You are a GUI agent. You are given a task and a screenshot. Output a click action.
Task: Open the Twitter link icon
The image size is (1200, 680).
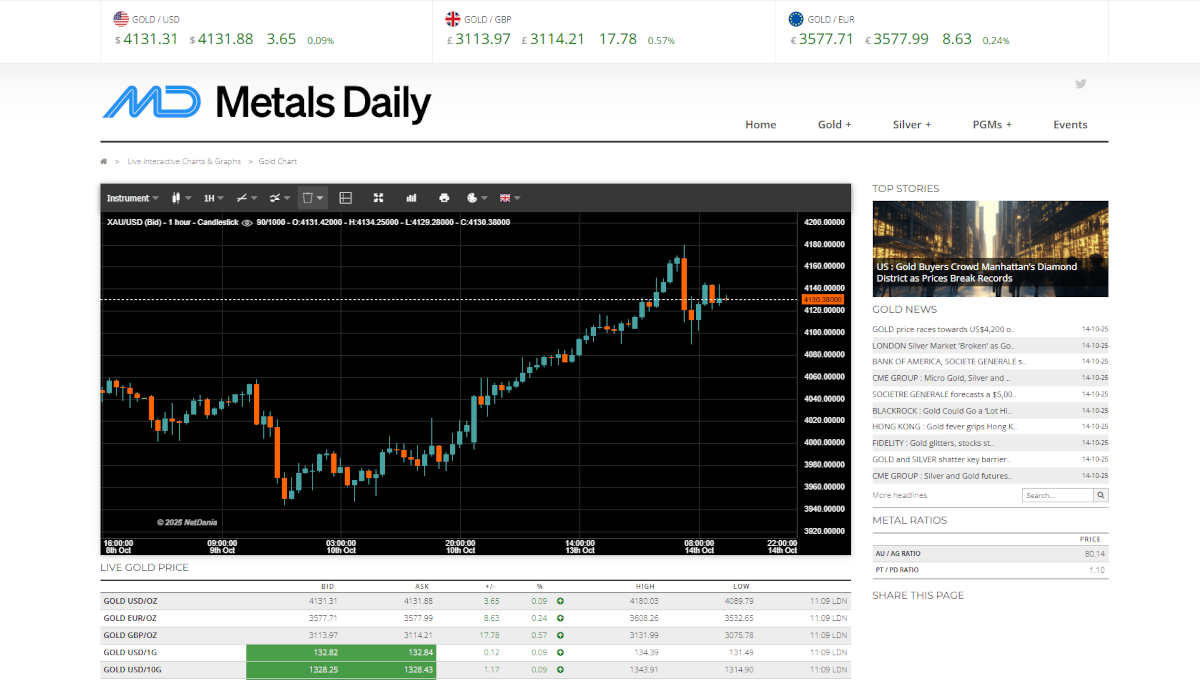[1080, 84]
